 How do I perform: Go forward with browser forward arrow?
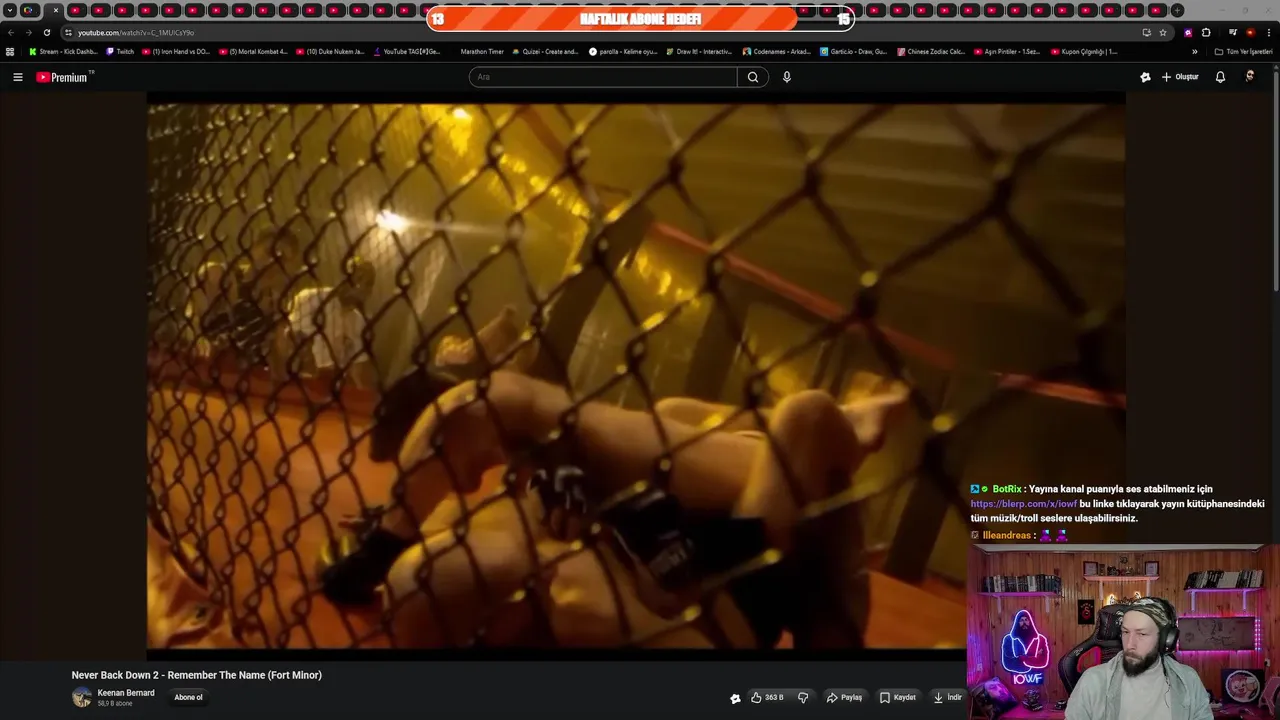[x=28, y=32]
